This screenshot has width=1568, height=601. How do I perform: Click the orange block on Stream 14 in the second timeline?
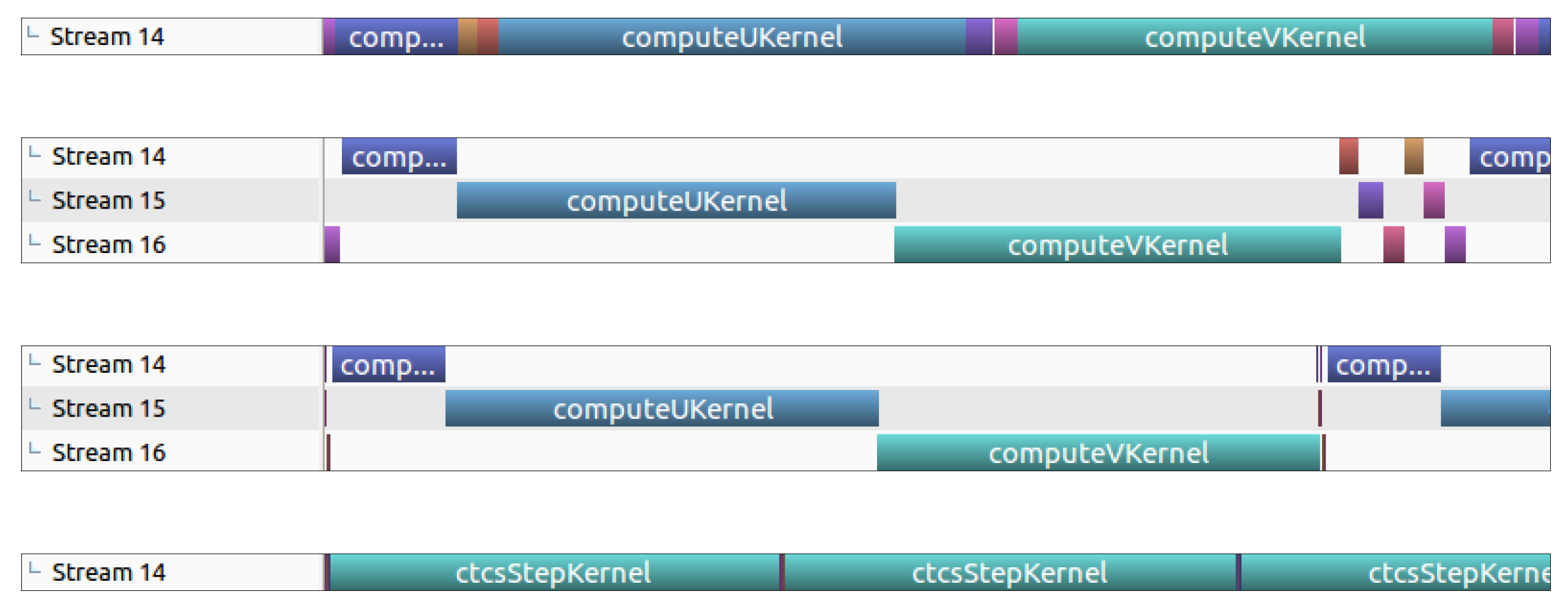click(x=1413, y=156)
